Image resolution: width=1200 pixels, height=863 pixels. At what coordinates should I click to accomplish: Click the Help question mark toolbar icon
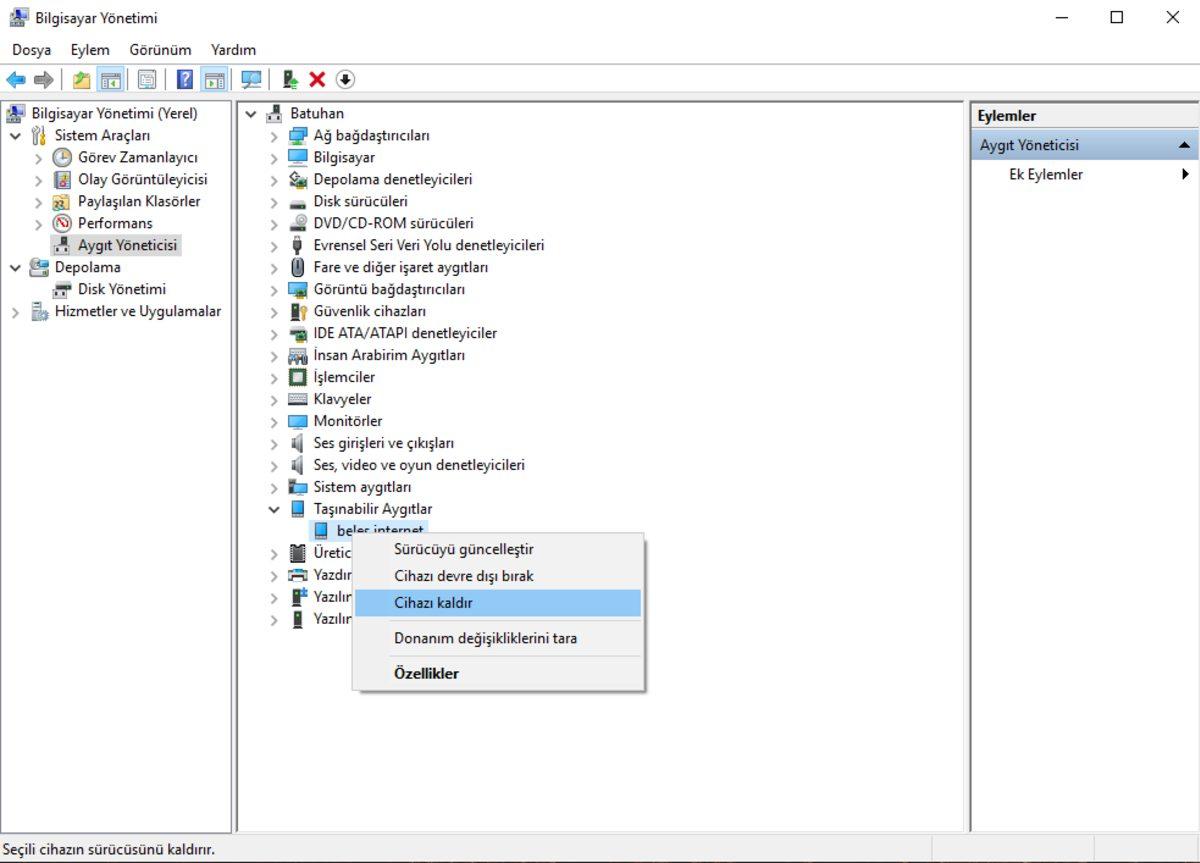click(x=185, y=80)
